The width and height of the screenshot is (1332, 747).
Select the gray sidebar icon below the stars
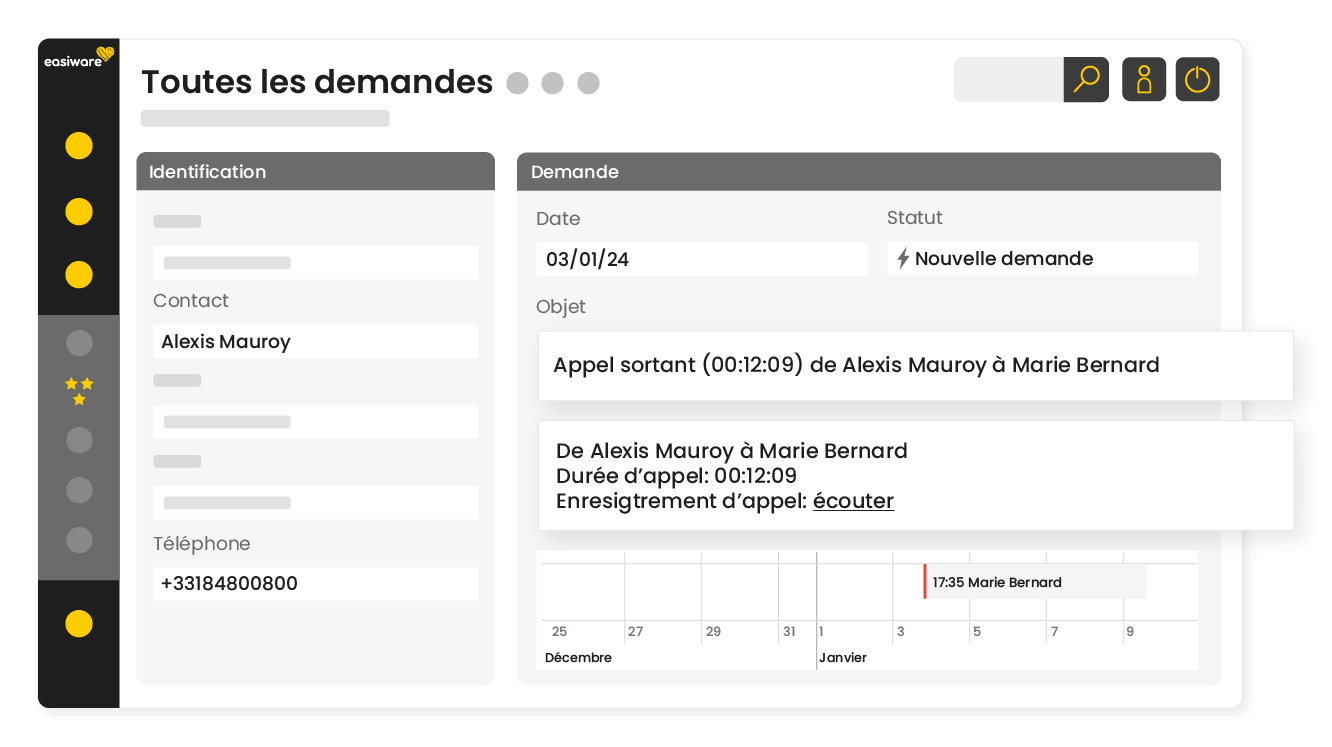click(78, 440)
